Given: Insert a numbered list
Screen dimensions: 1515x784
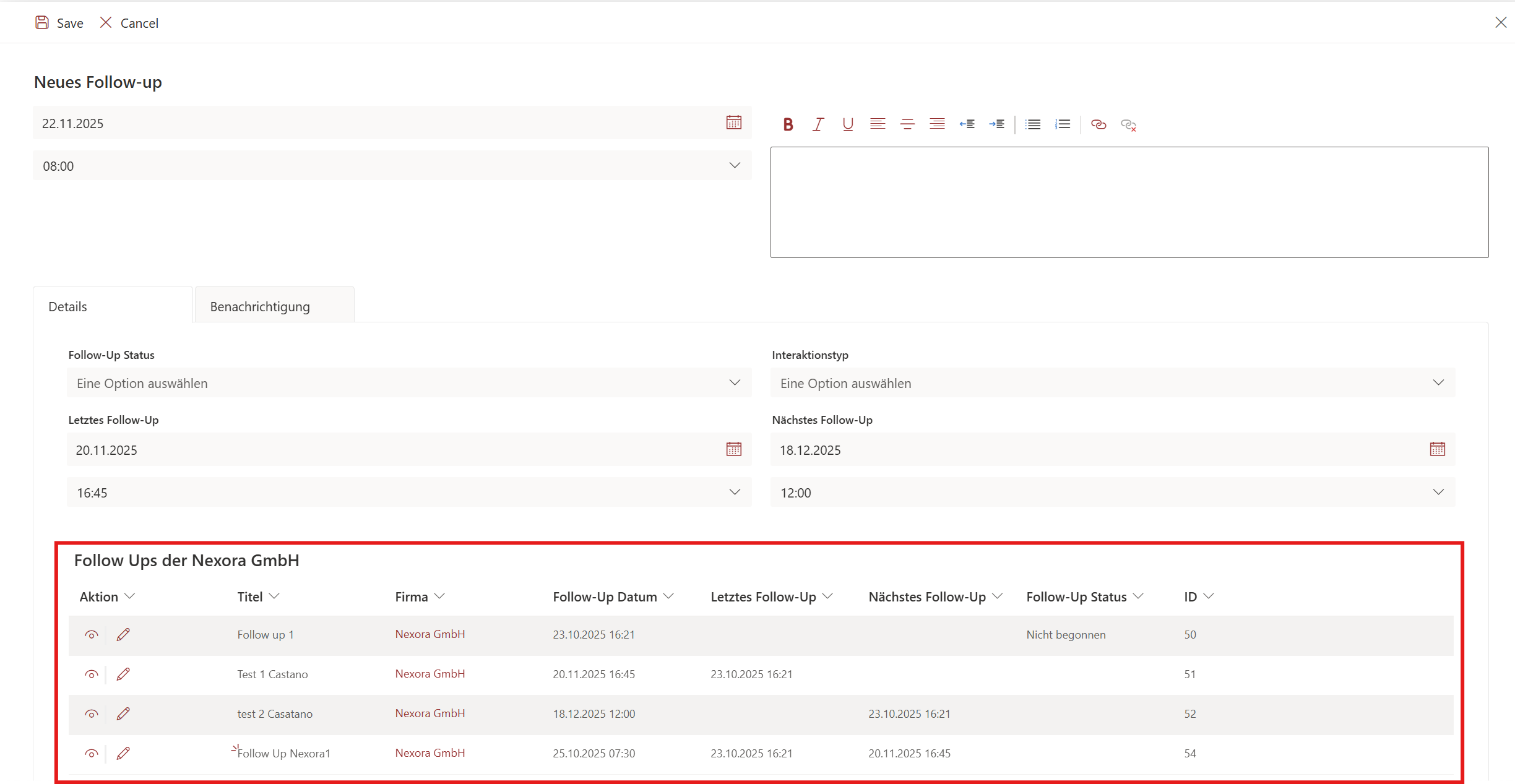Looking at the screenshot, I should click(x=1063, y=124).
